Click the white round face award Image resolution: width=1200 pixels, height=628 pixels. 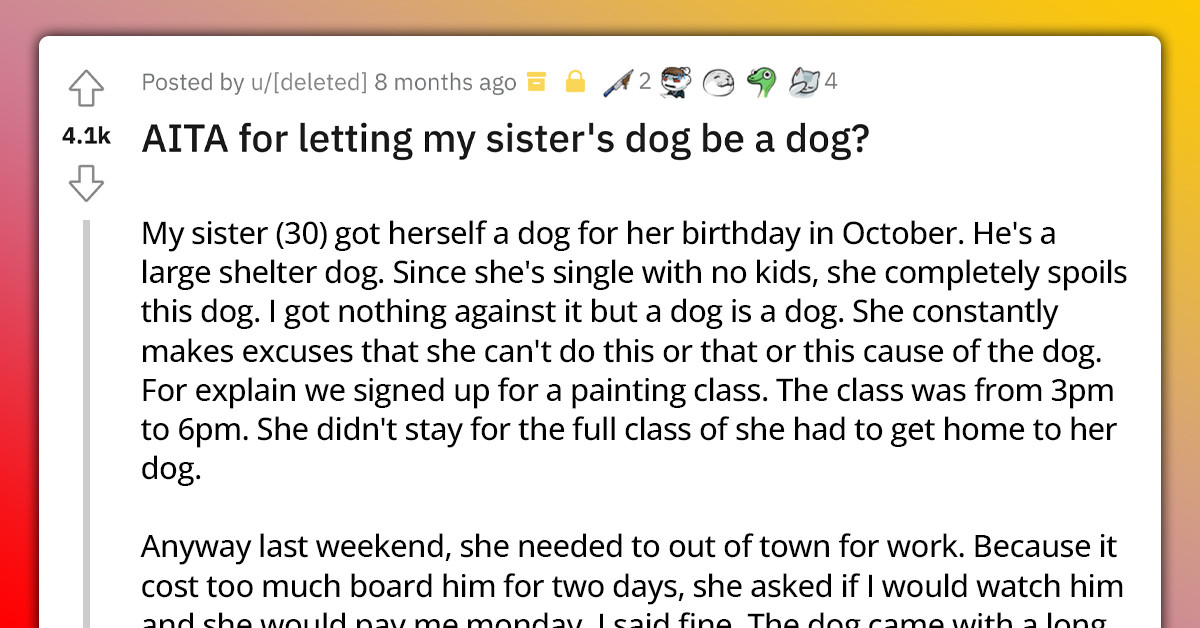click(716, 82)
